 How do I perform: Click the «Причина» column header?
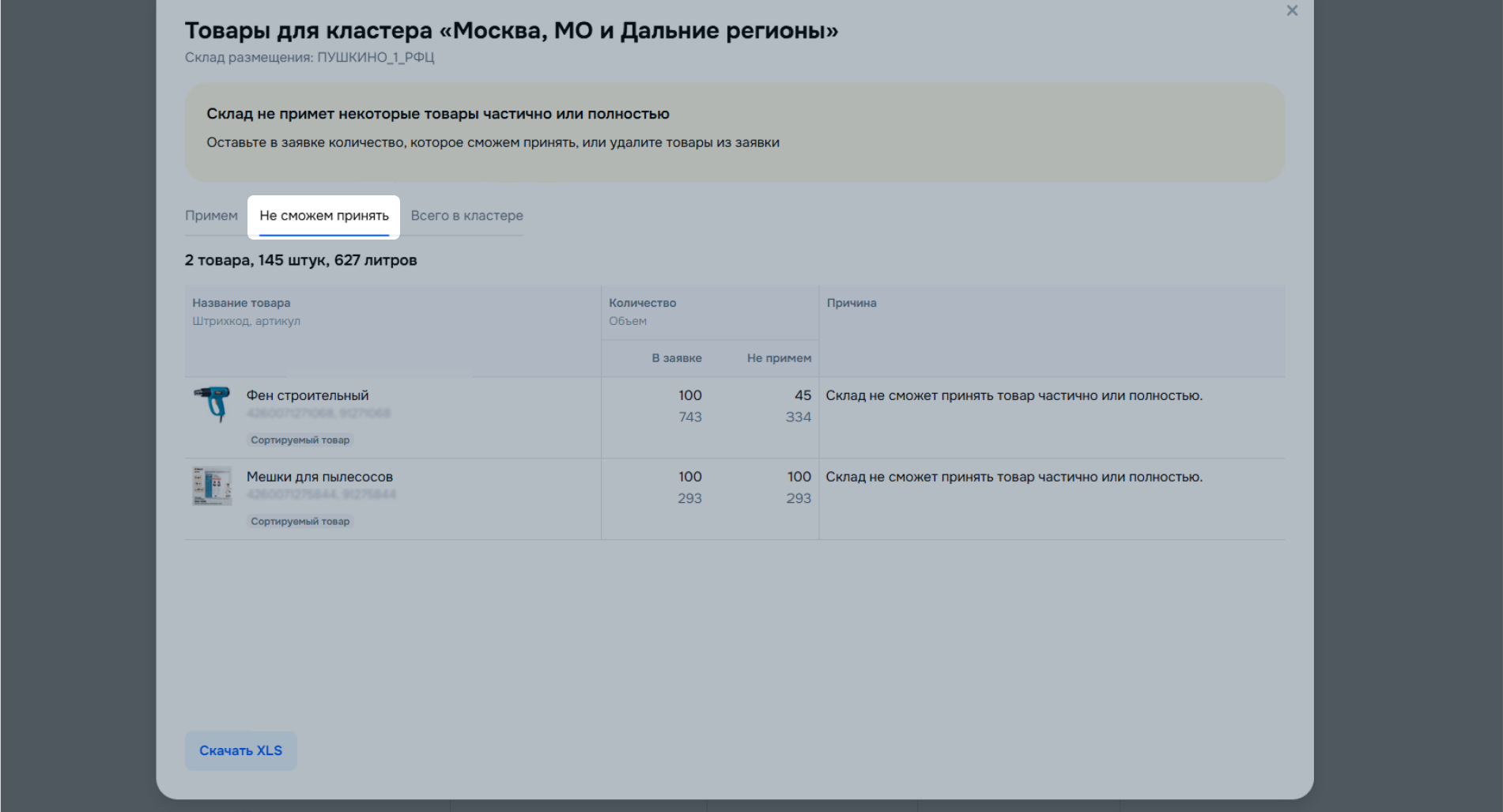pos(852,303)
